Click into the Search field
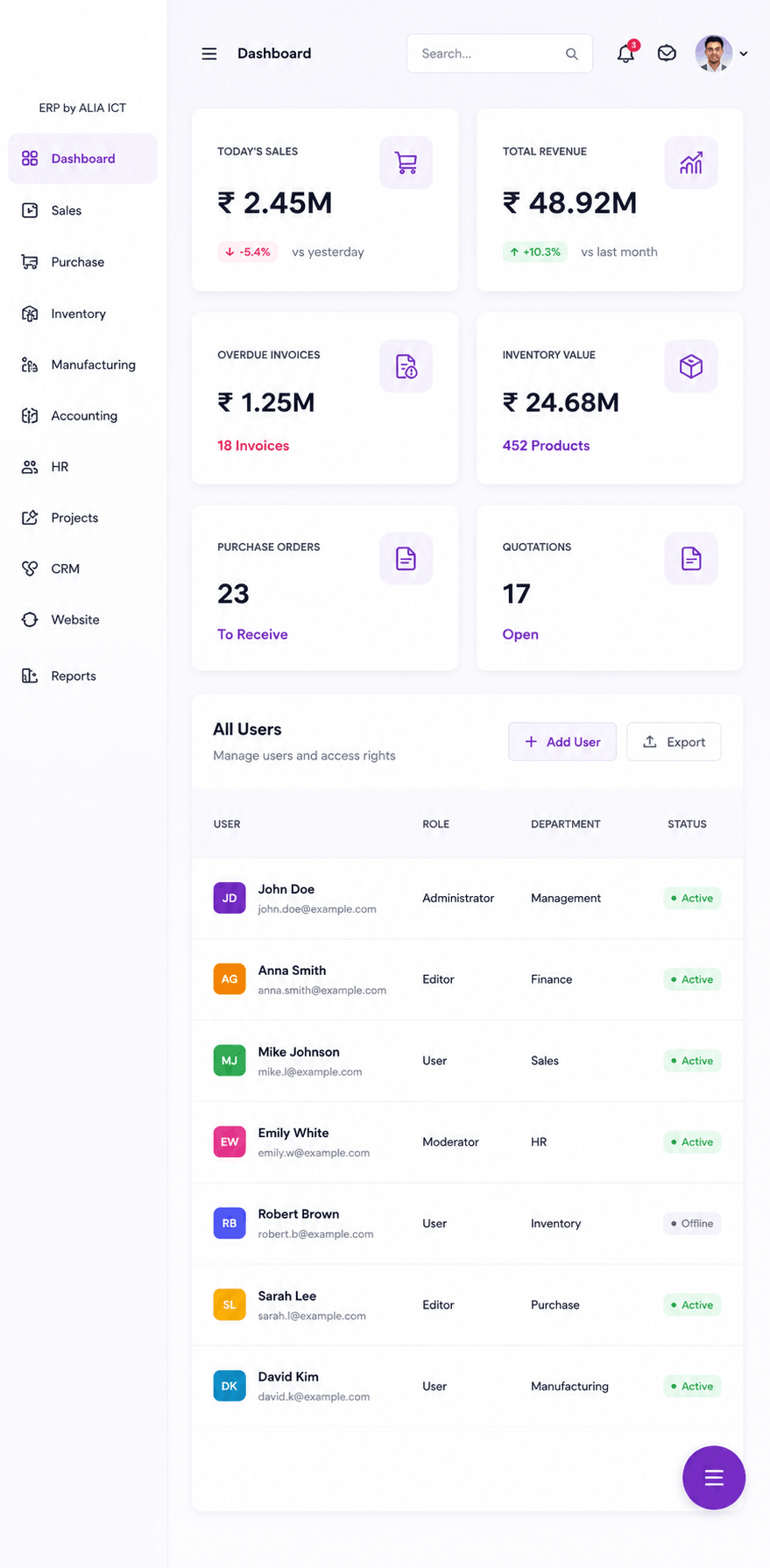Image resolution: width=770 pixels, height=1568 pixels. click(x=499, y=53)
